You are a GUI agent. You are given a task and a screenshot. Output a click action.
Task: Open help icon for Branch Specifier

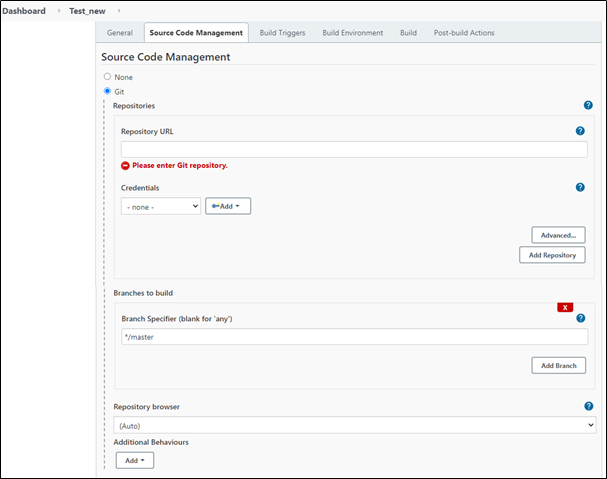[x=580, y=318]
